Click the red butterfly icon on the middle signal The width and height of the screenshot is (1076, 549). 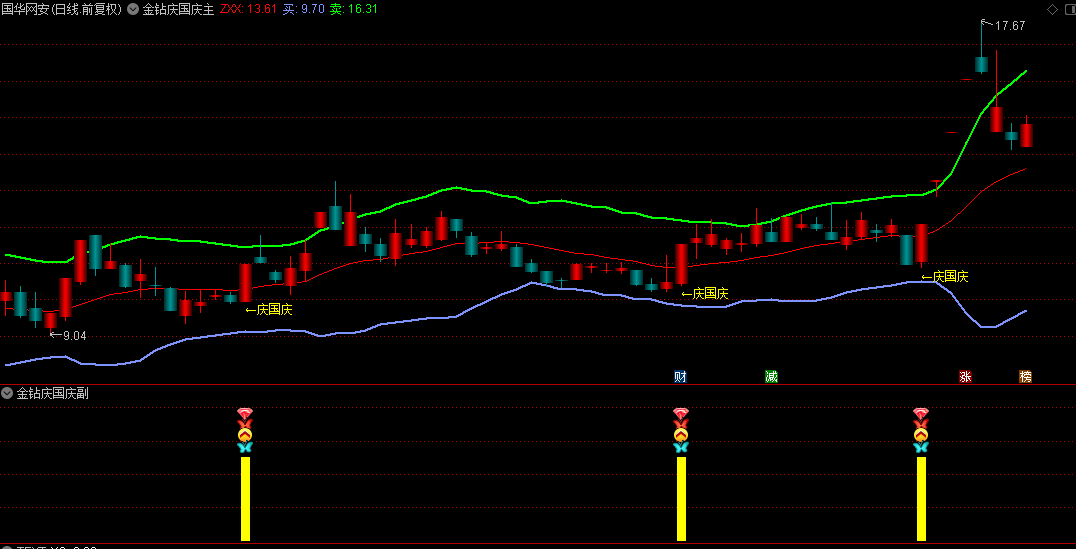[681, 423]
